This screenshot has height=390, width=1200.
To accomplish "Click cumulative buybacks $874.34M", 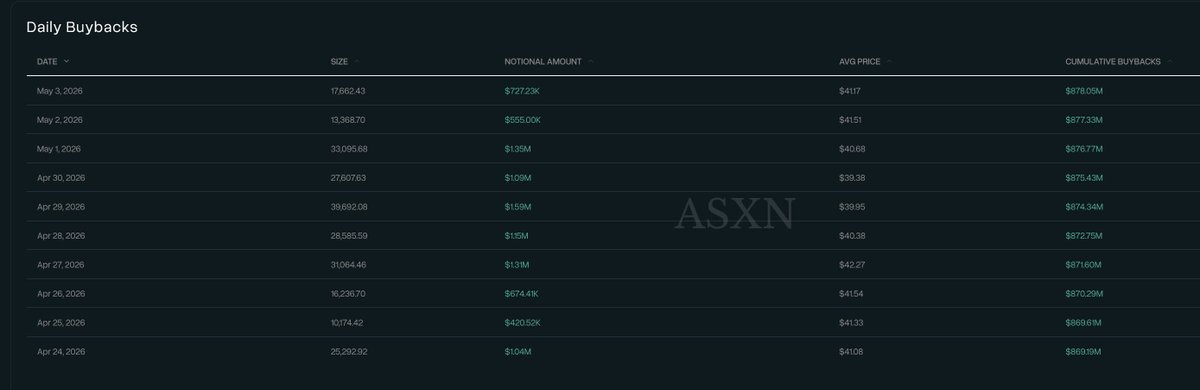I will [x=1084, y=207].
